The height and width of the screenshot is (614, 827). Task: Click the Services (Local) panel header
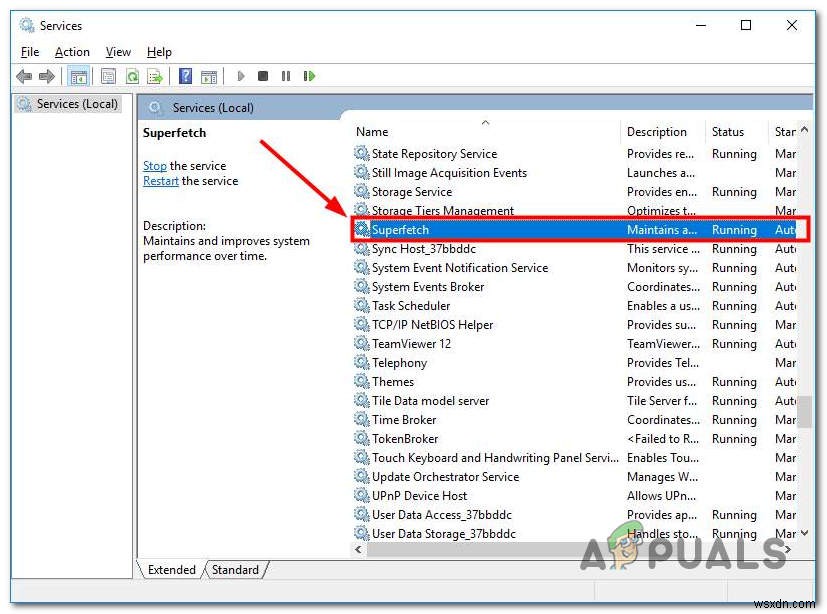coord(213,108)
